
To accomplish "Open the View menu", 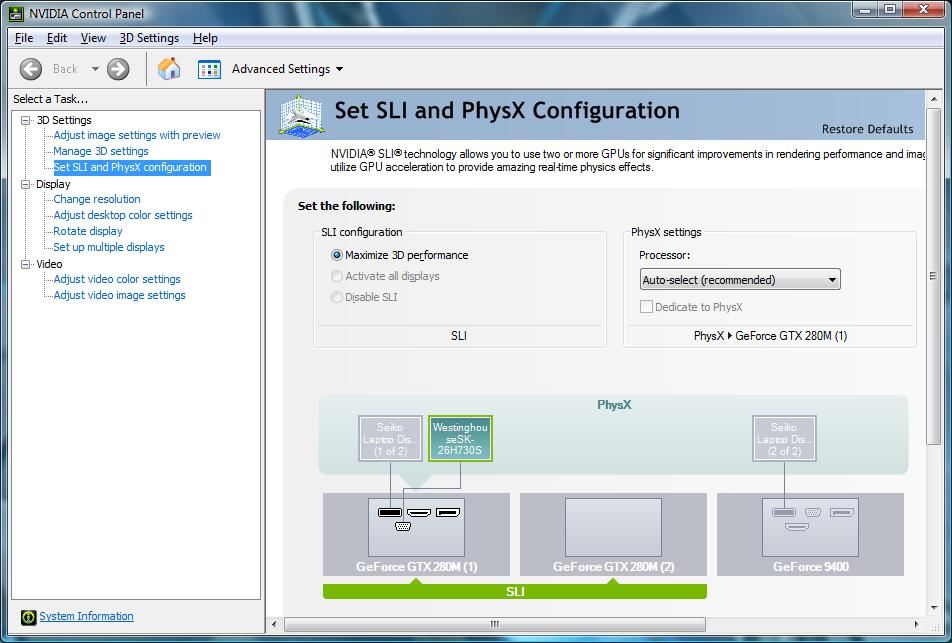I will [94, 38].
